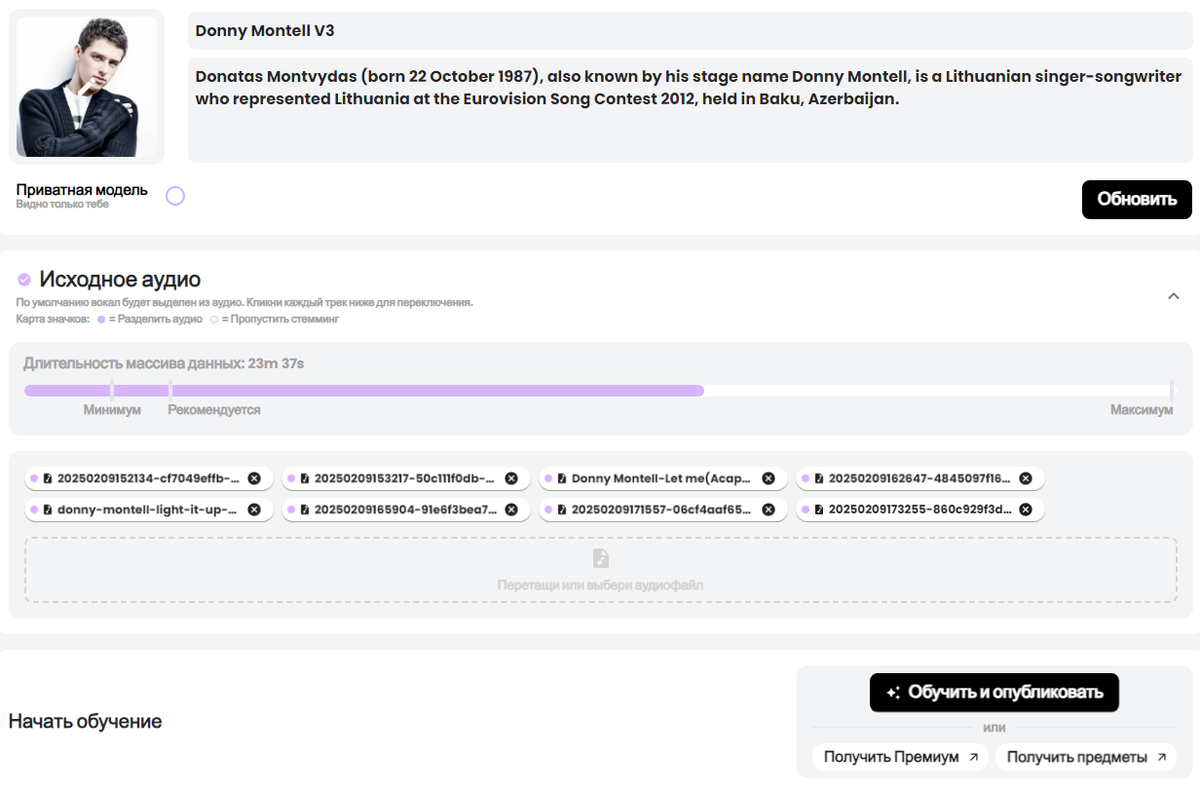This screenshot has width=1200, height=792.
Task: Click the Перетащи или выбери аудиофайл drop zone
Action: pyautogui.click(x=600, y=570)
